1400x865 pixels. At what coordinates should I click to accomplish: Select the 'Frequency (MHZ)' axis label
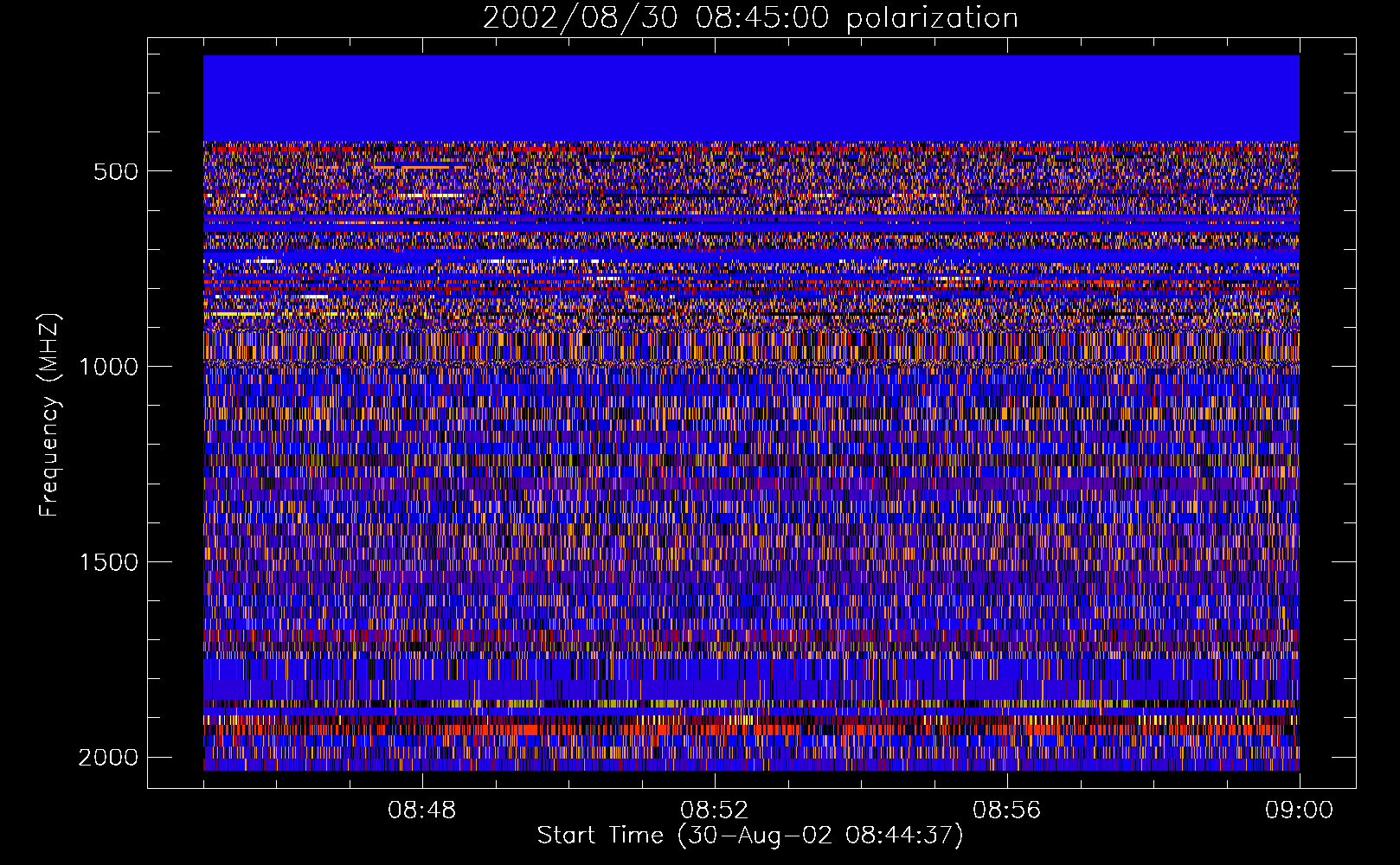pos(49,414)
